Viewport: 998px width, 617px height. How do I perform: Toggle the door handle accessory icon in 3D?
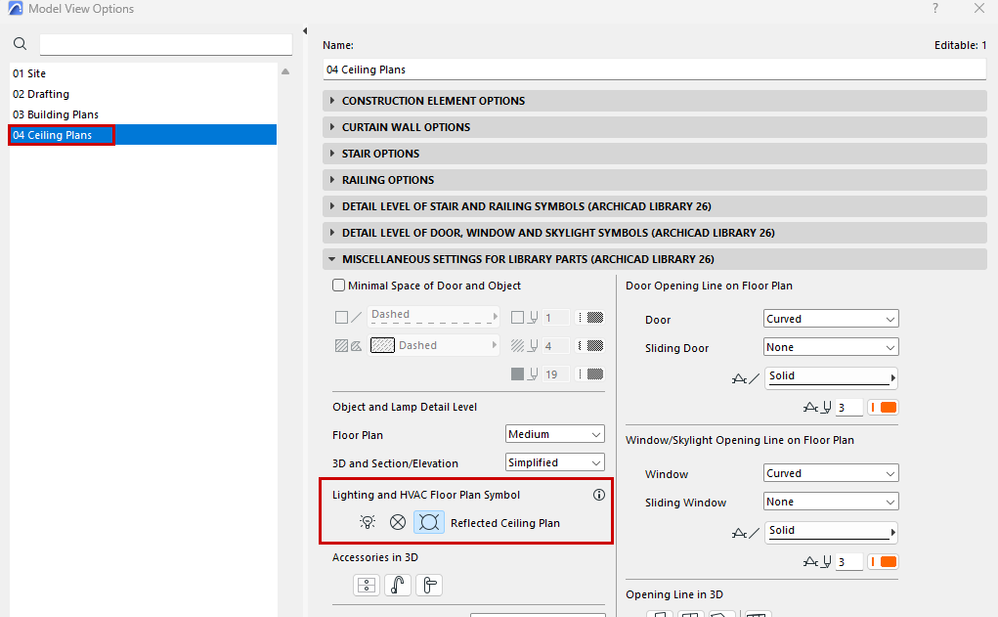[x=428, y=585]
